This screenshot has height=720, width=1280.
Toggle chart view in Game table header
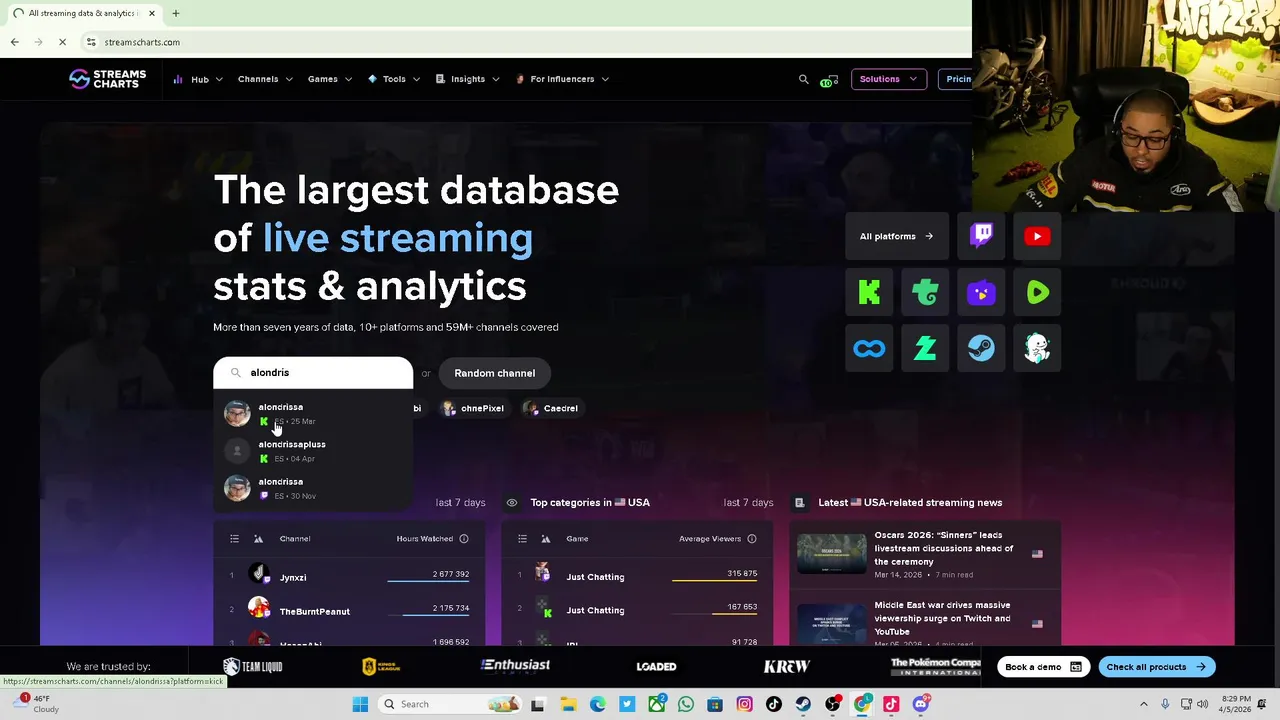pyautogui.click(x=546, y=539)
